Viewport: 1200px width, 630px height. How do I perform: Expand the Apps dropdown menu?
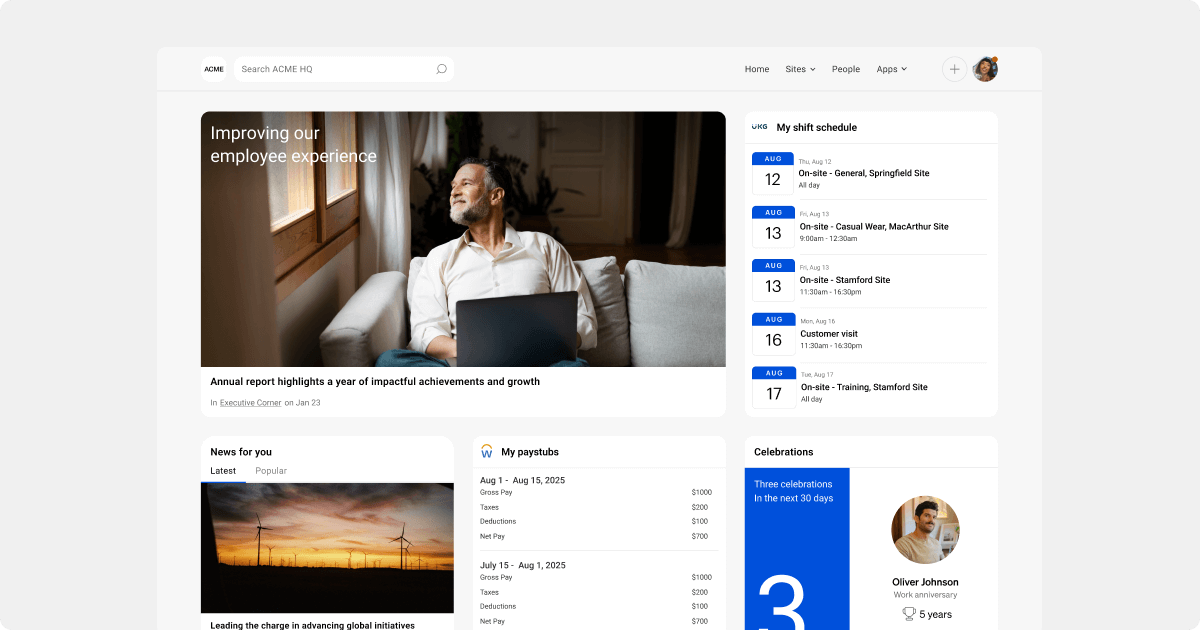click(892, 69)
